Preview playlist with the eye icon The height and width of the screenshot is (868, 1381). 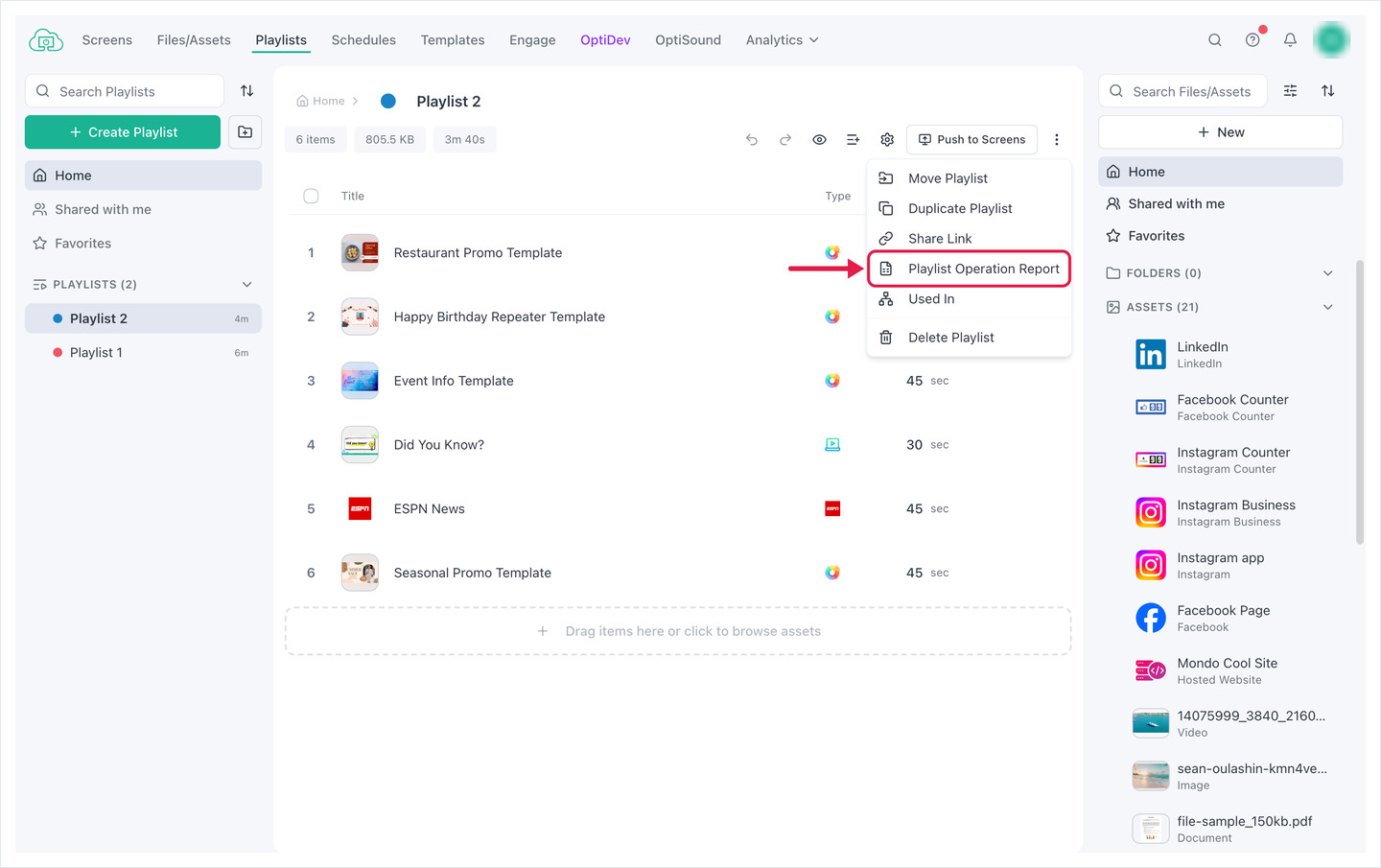coord(819,140)
